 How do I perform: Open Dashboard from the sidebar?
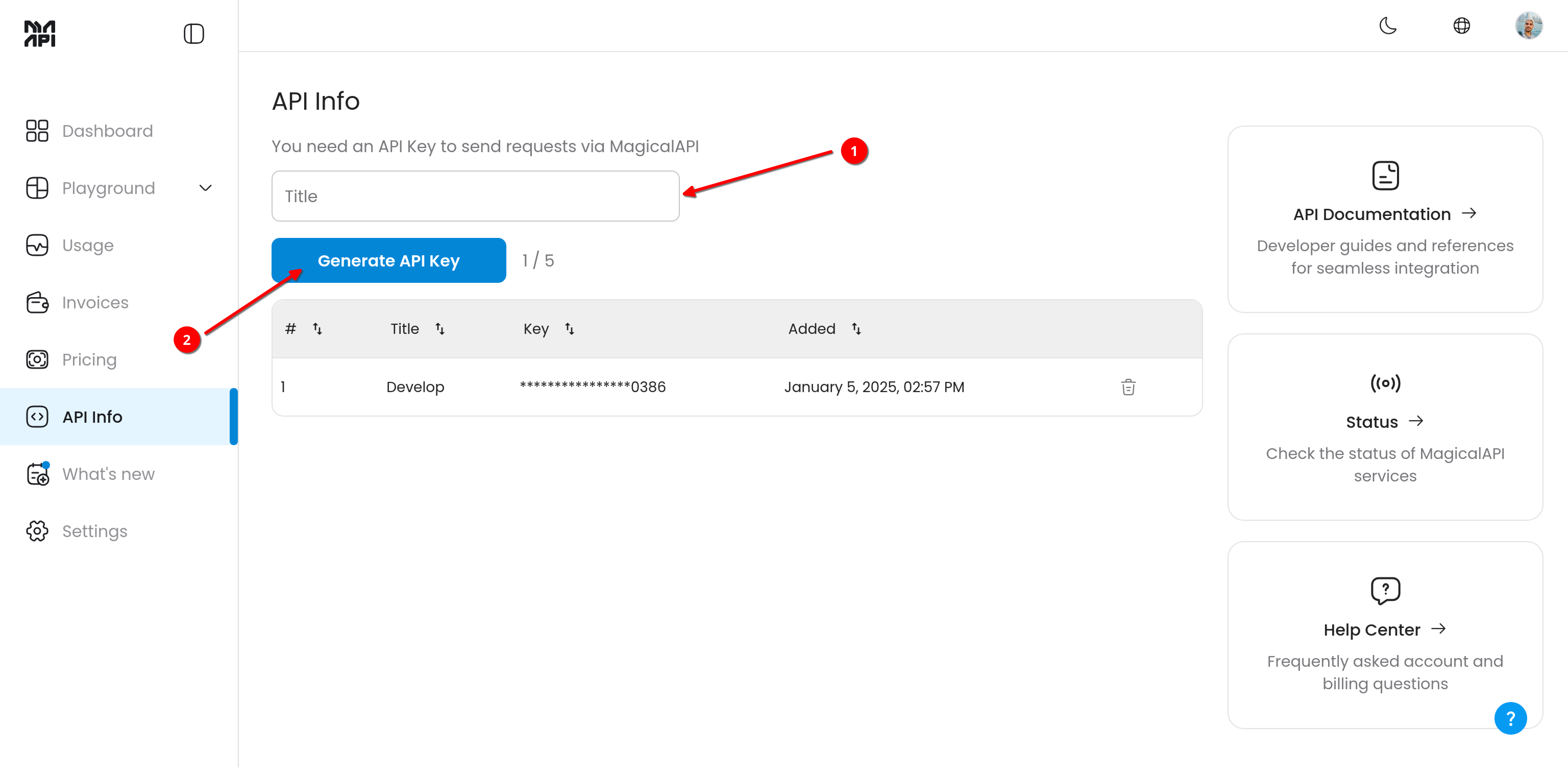point(107,131)
